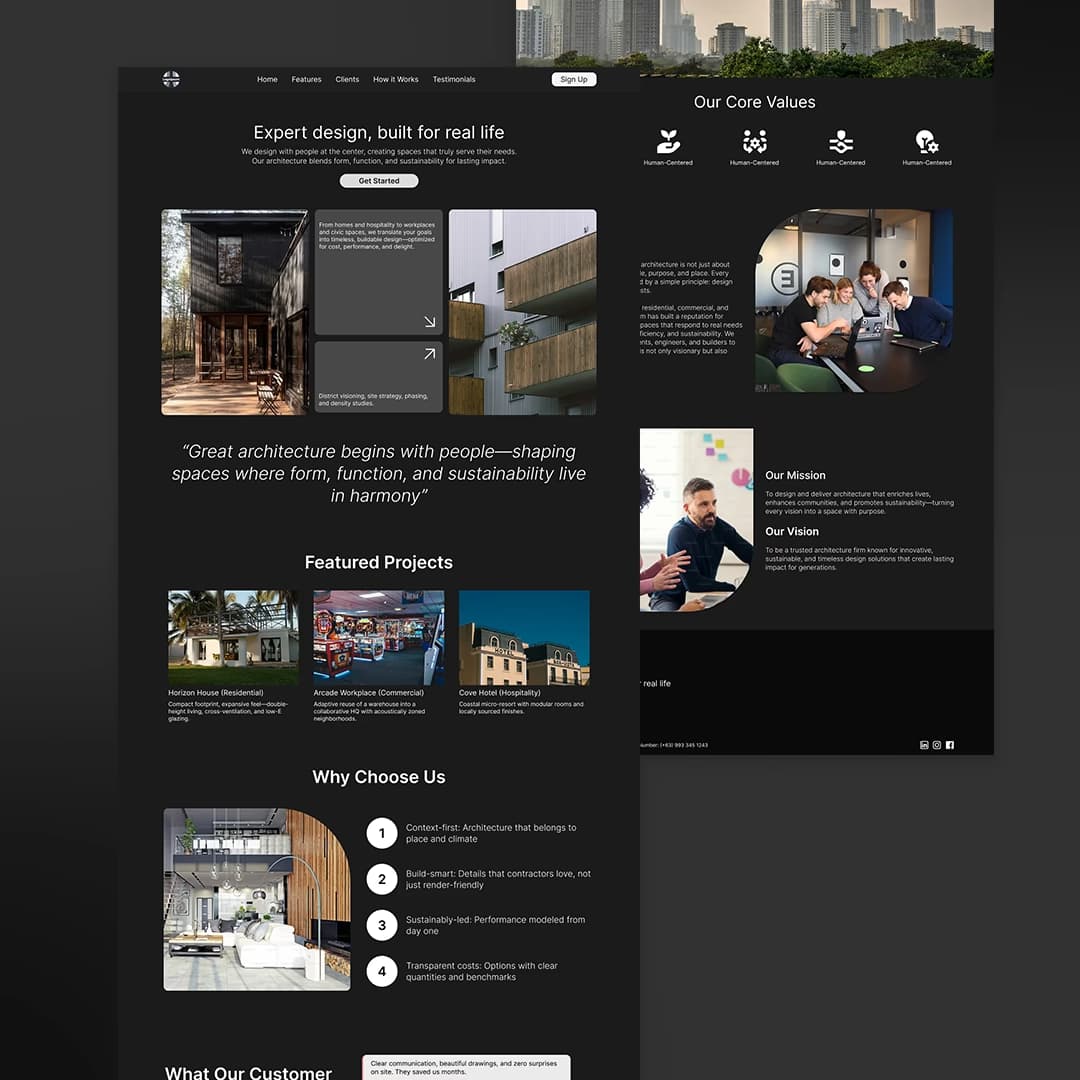Image resolution: width=1080 pixels, height=1080 pixels.
Task: Open the Clients navigation item
Action: click(347, 79)
